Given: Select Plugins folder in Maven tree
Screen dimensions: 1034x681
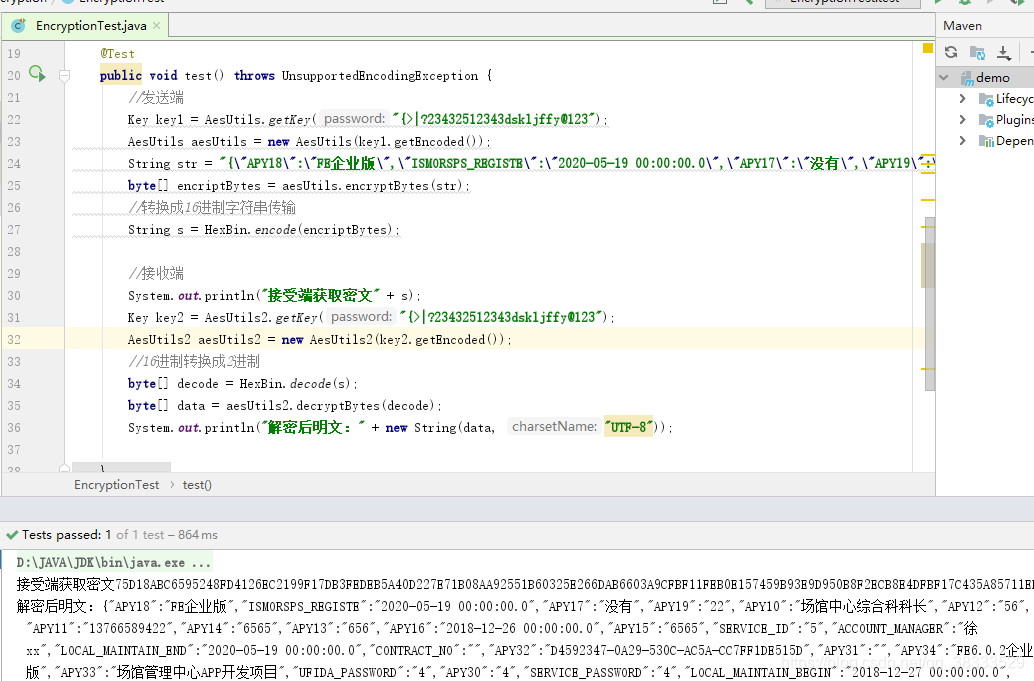Looking at the screenshot, I should click(1014, 120).
